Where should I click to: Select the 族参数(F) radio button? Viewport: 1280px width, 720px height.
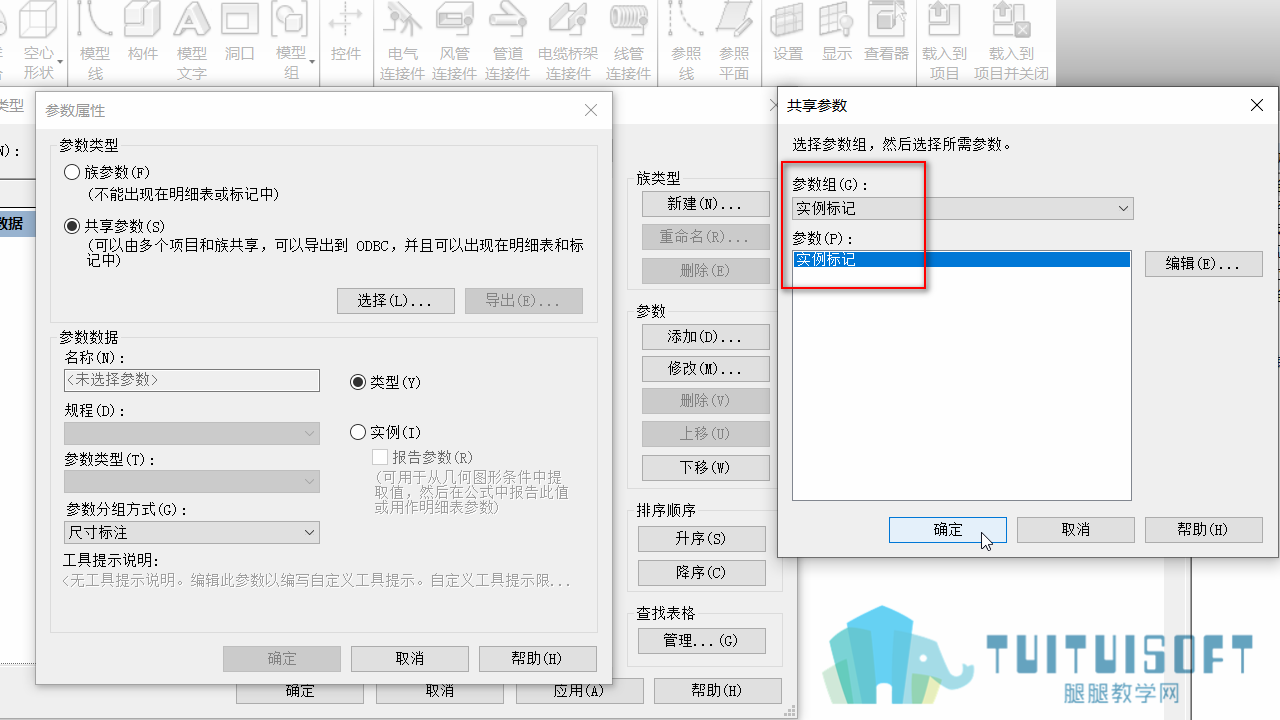coord(72,172)
